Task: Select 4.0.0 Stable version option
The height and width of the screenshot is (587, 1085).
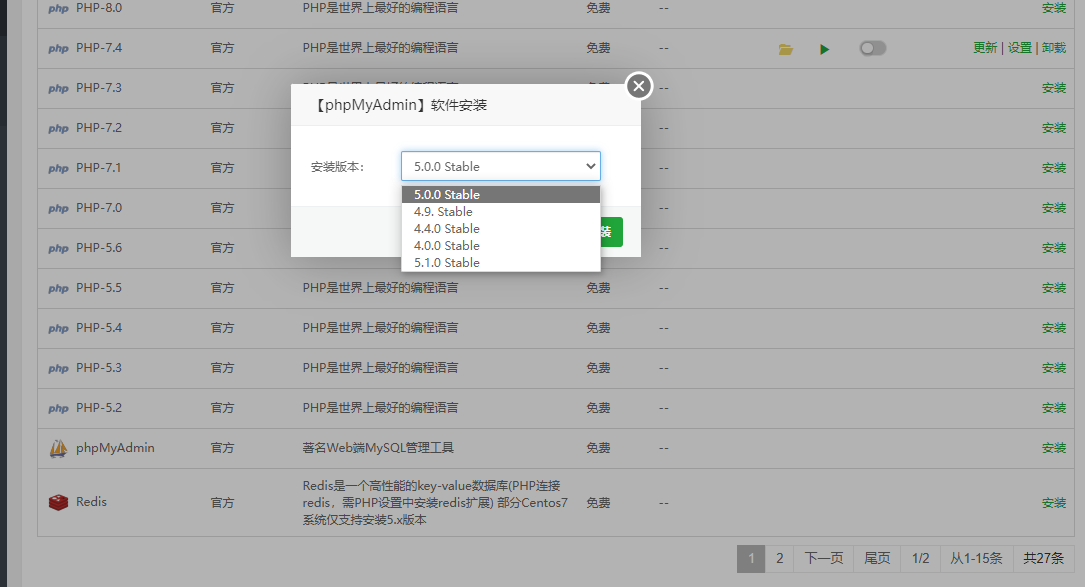Action: 501,246
